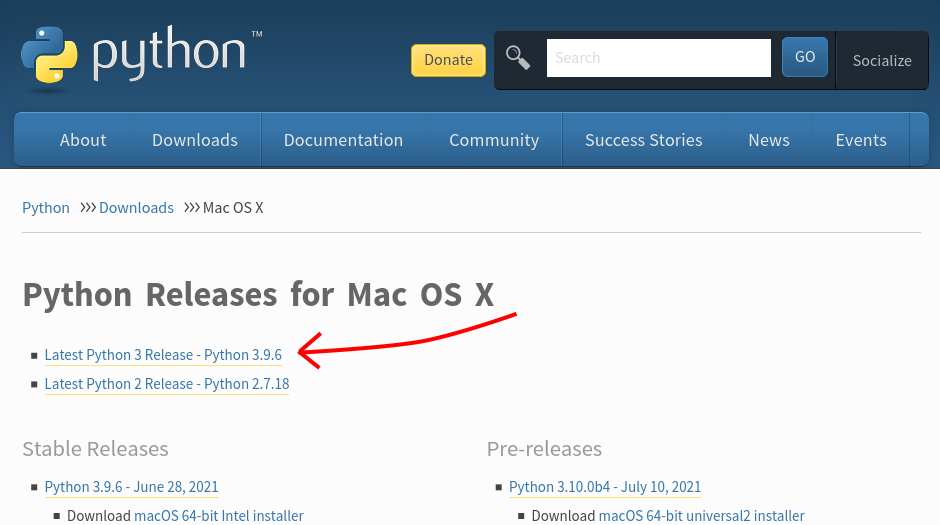Open Latest Python 3 Release - Python 3.9.6

click(163, 355)
